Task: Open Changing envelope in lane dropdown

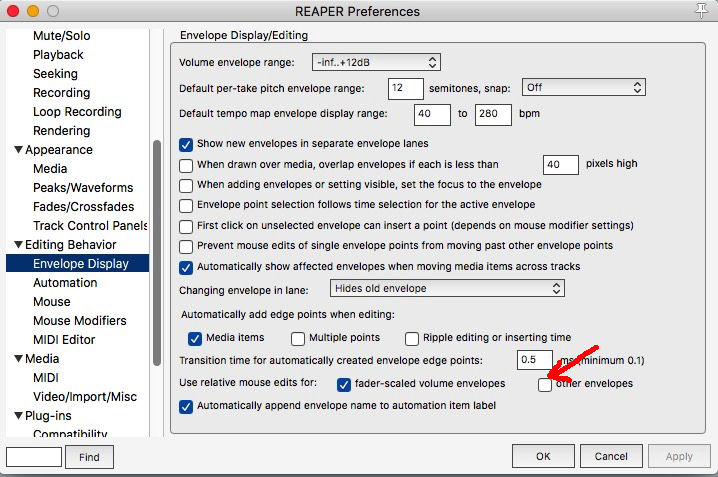Action: [447, 288]
